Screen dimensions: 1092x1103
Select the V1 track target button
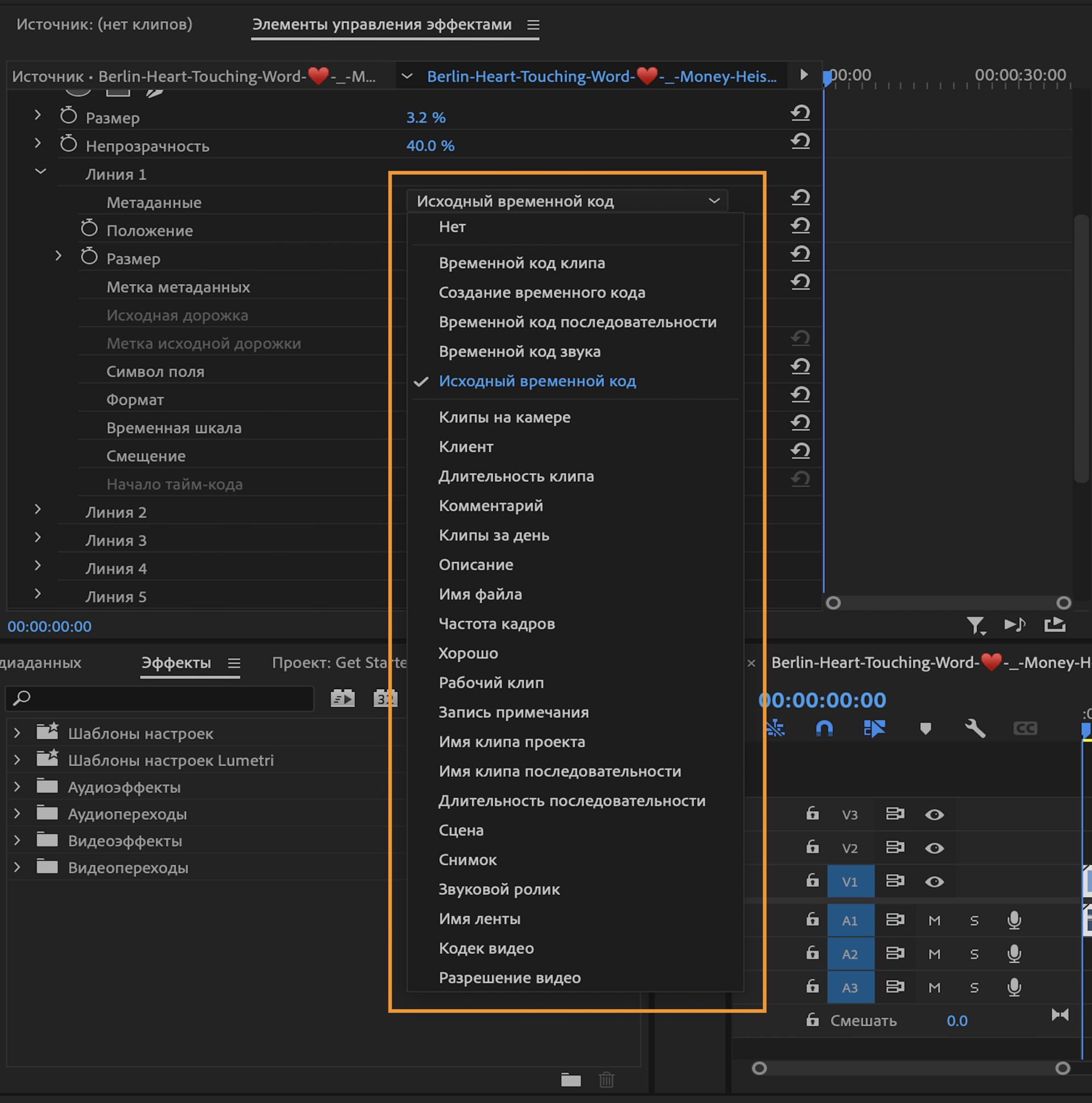850,882
